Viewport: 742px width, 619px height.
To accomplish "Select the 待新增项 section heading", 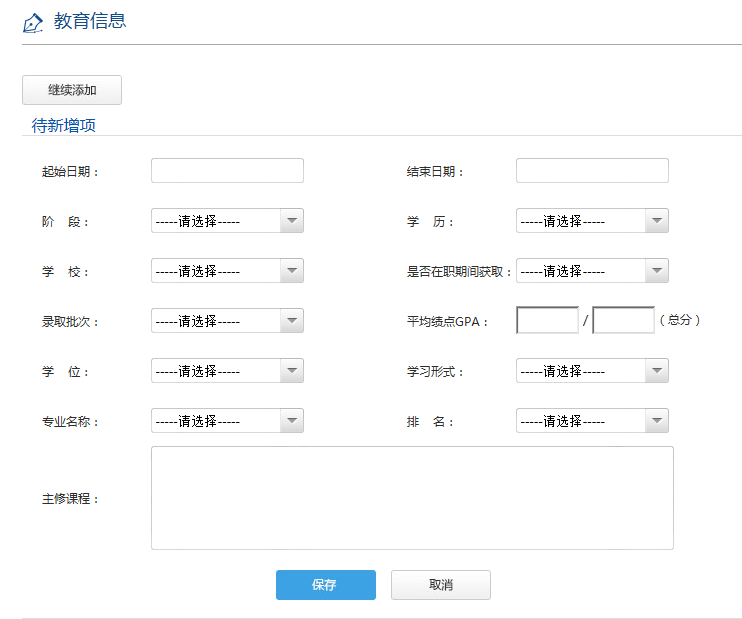I will point(63,125).
